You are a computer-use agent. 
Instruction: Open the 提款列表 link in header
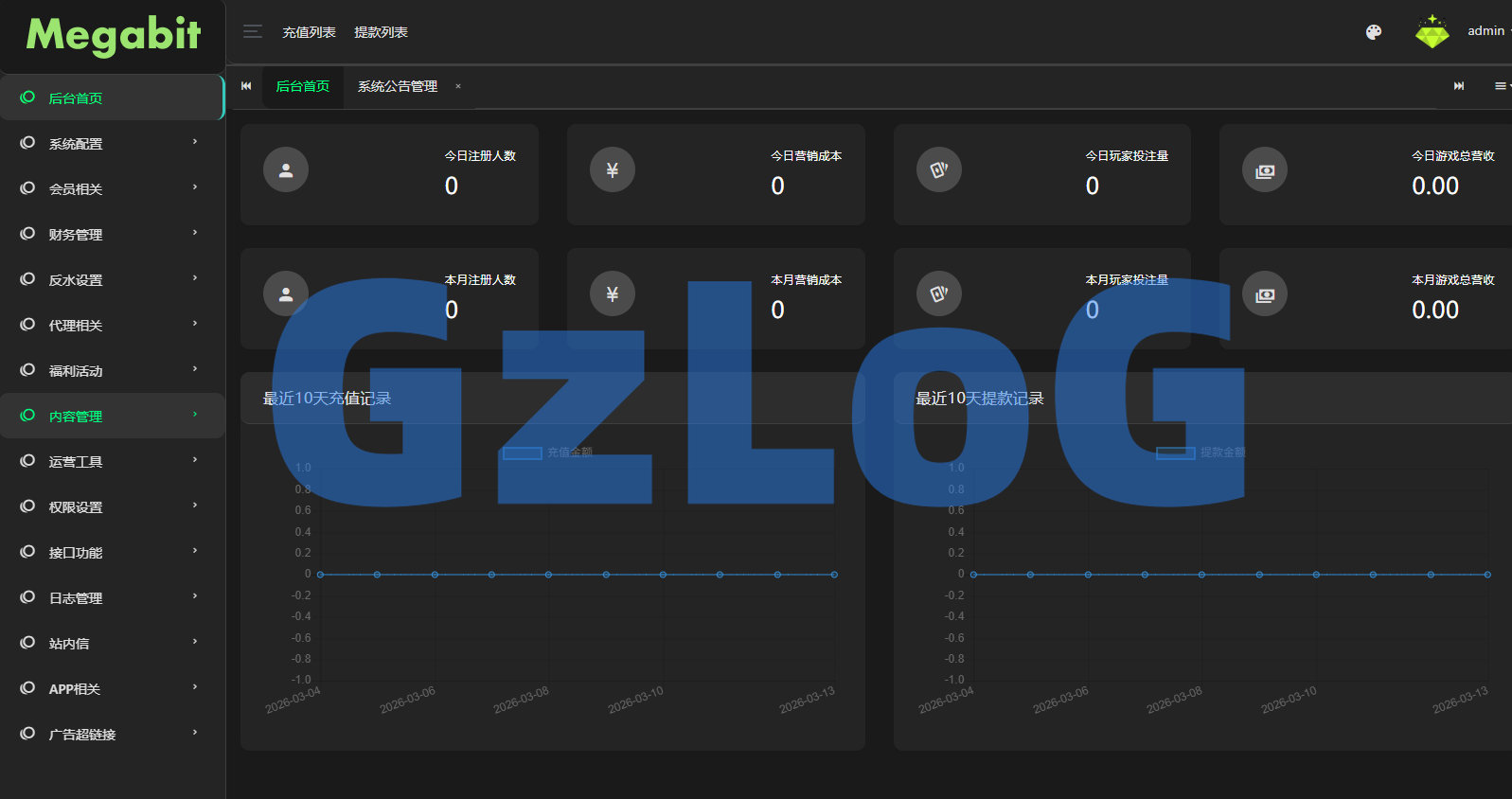[381, 32]
